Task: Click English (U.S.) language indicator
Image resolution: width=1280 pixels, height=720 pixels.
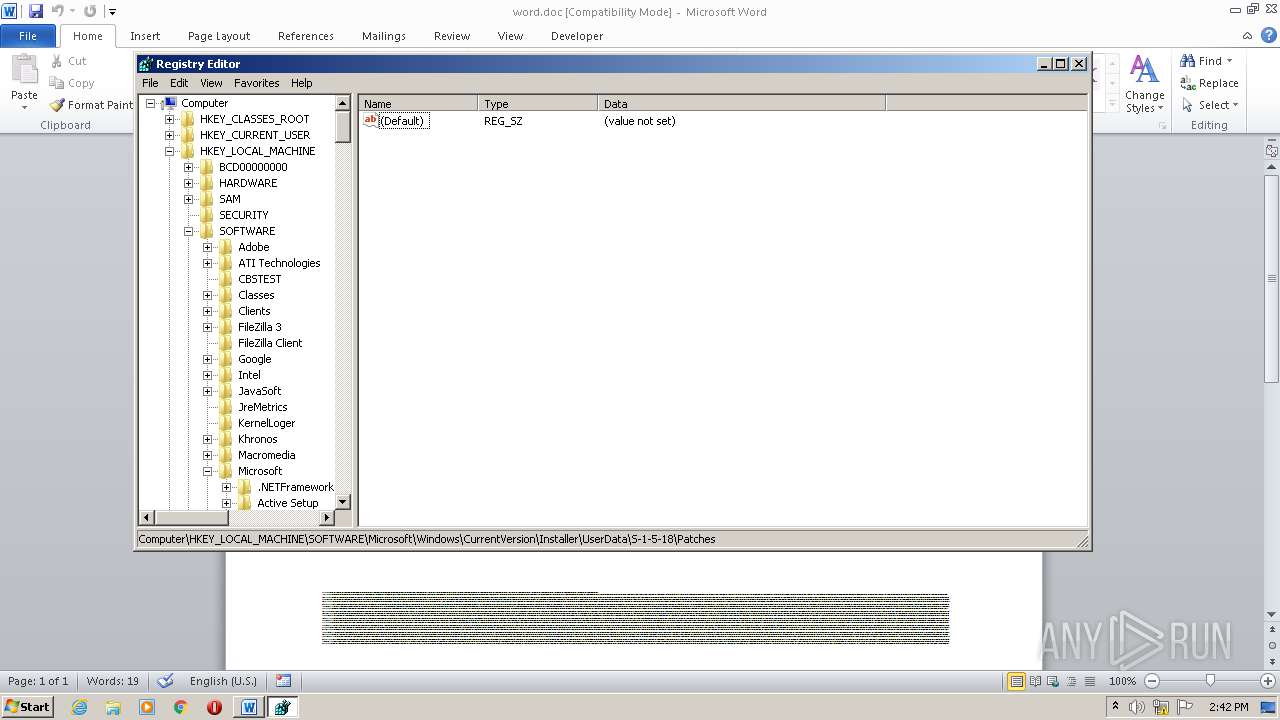Action: point(223,681)
